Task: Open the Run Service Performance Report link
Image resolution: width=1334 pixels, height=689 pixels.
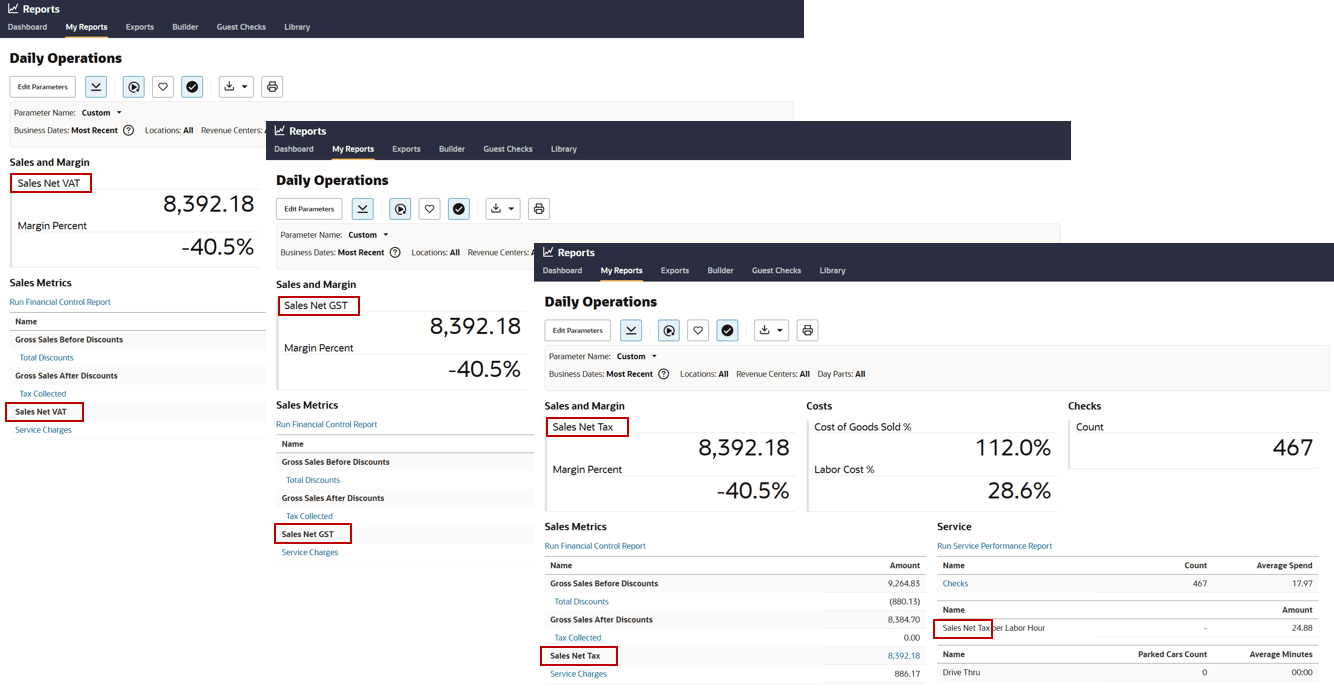Action: coord(994,546)
